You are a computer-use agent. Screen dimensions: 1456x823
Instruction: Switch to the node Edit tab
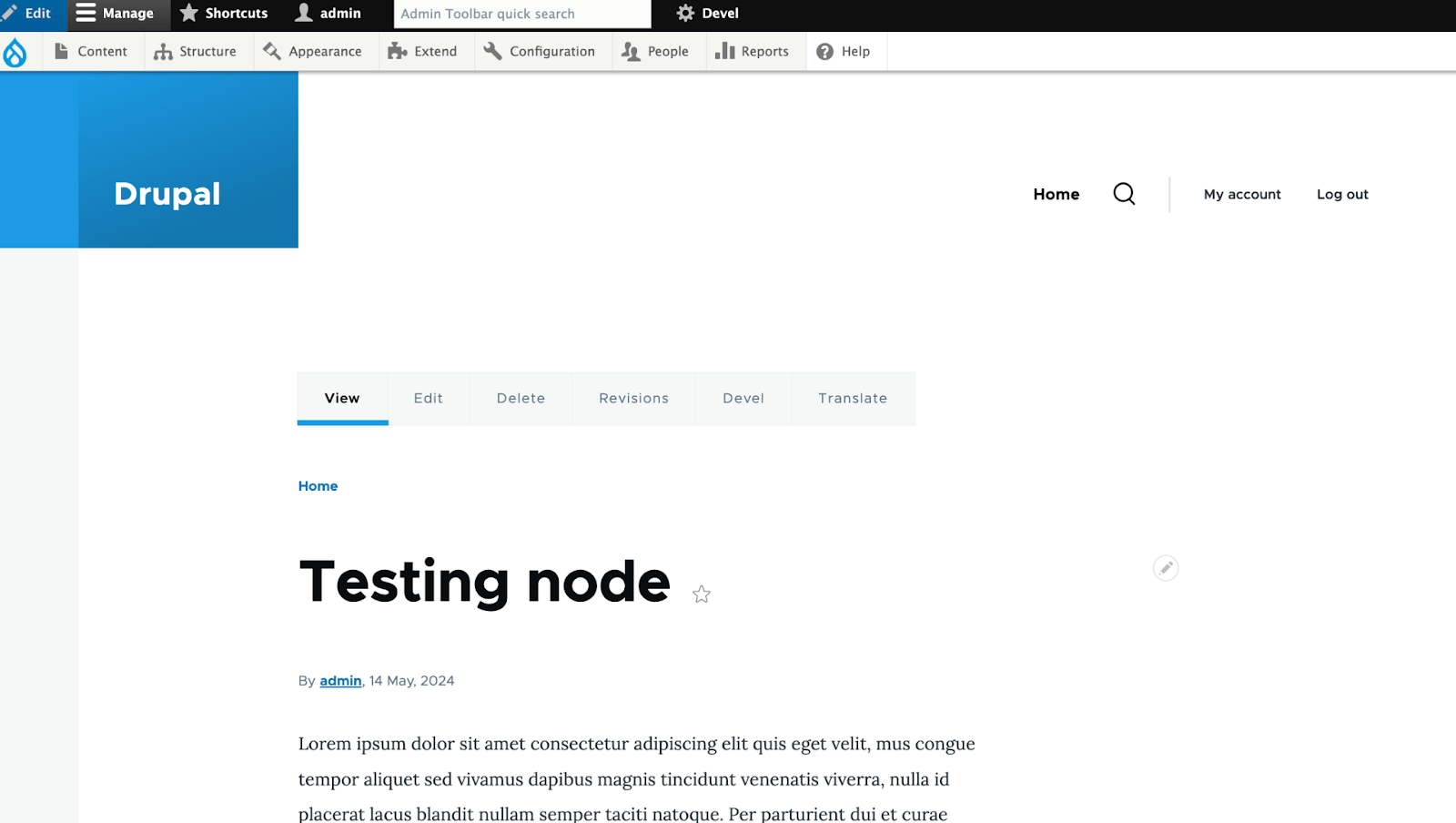click(429, 399)
